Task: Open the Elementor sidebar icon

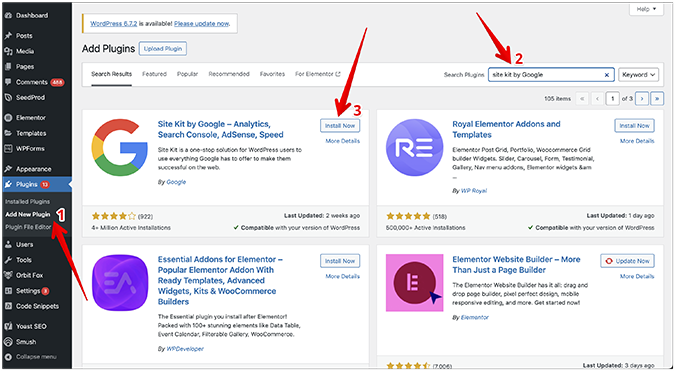Action: 7,117
